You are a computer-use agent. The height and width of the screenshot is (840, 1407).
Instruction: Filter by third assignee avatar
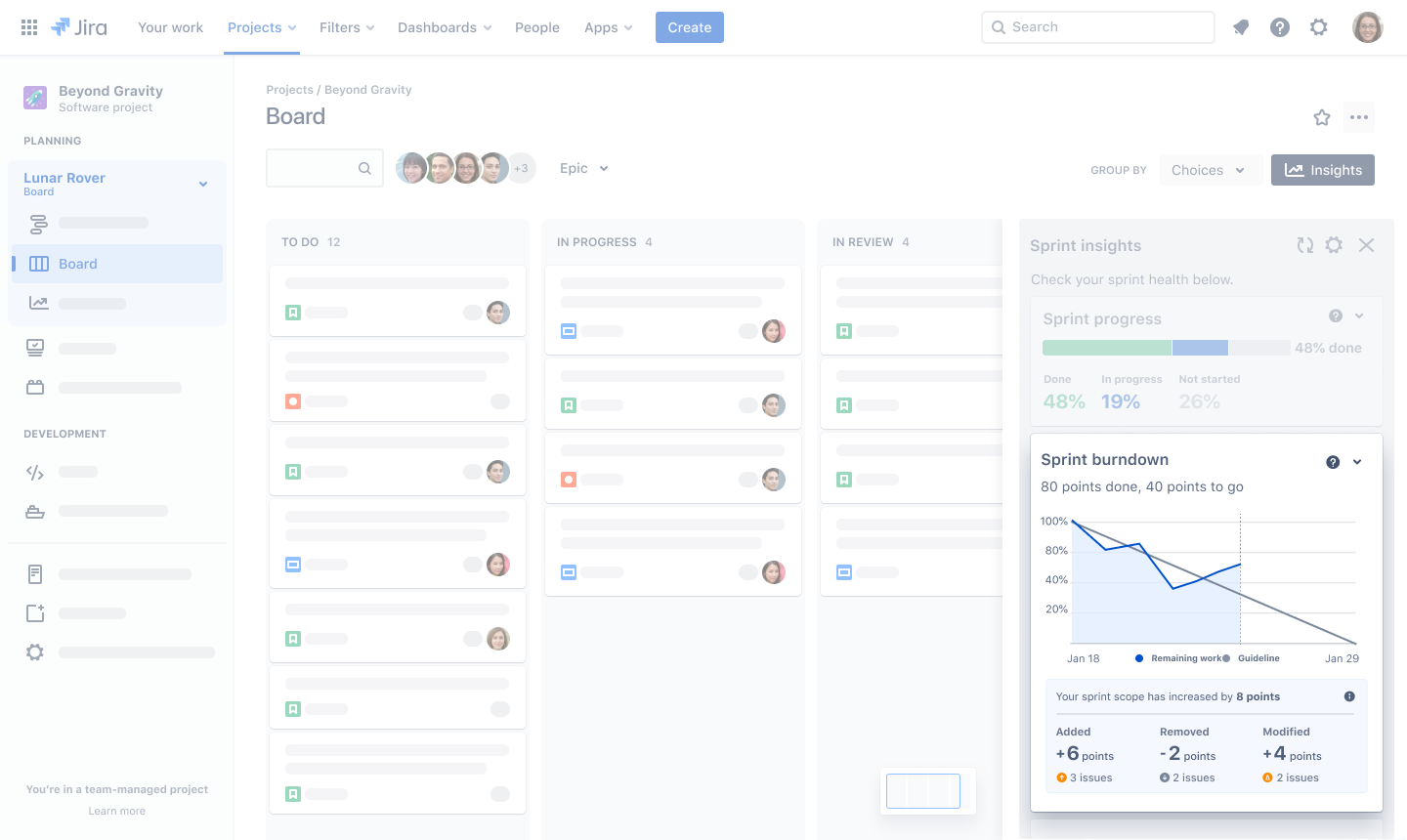click(467, 168)
